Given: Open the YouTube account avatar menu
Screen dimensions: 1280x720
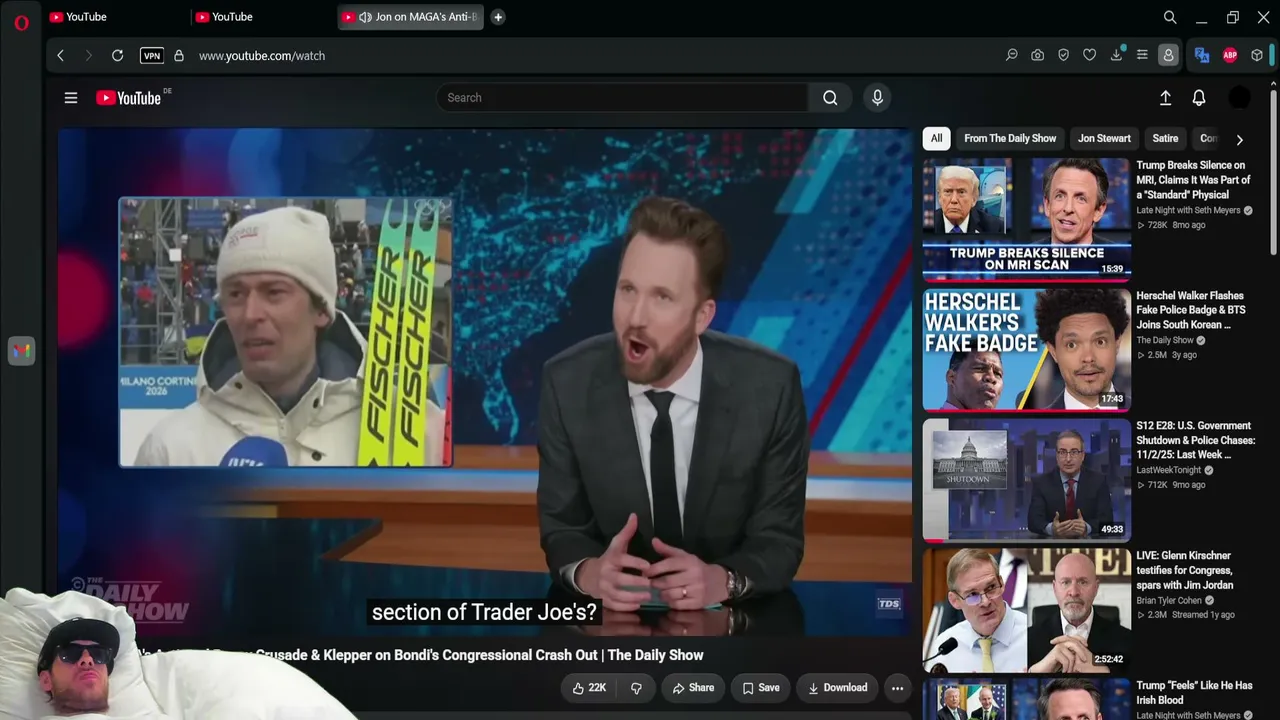Looking at the screenshot, I should pyautogui.click(x=1239, y=98).
